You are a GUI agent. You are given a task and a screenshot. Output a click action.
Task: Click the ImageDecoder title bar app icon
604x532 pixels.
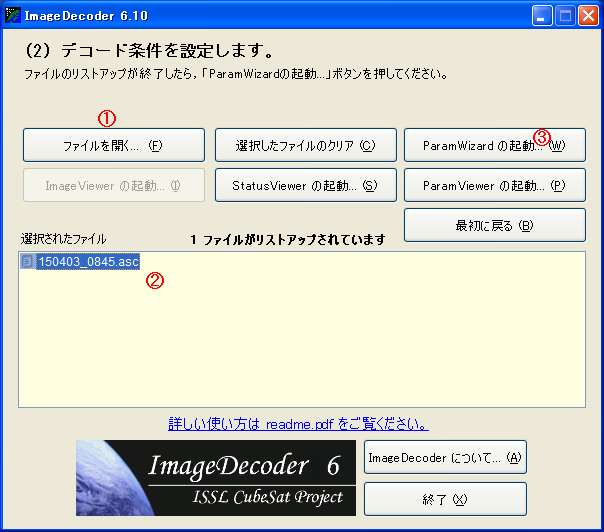pos(13,15)
